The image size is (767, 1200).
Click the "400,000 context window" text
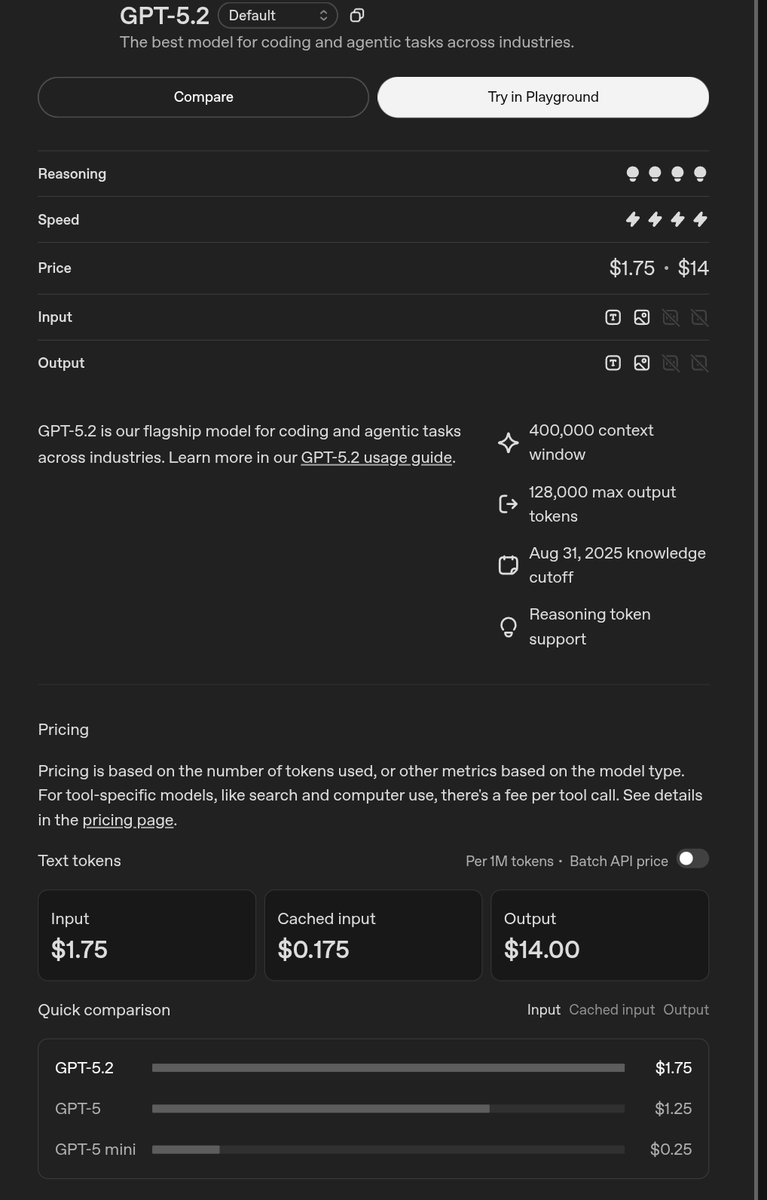pyautogui.click(x=591, y=442)
